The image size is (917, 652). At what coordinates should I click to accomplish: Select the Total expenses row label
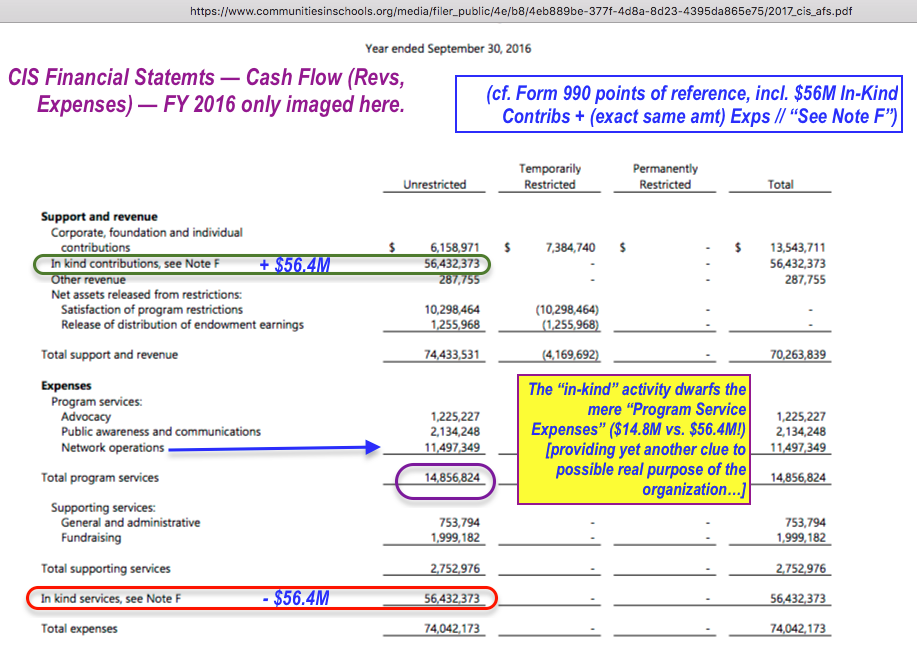coord(79,629)
